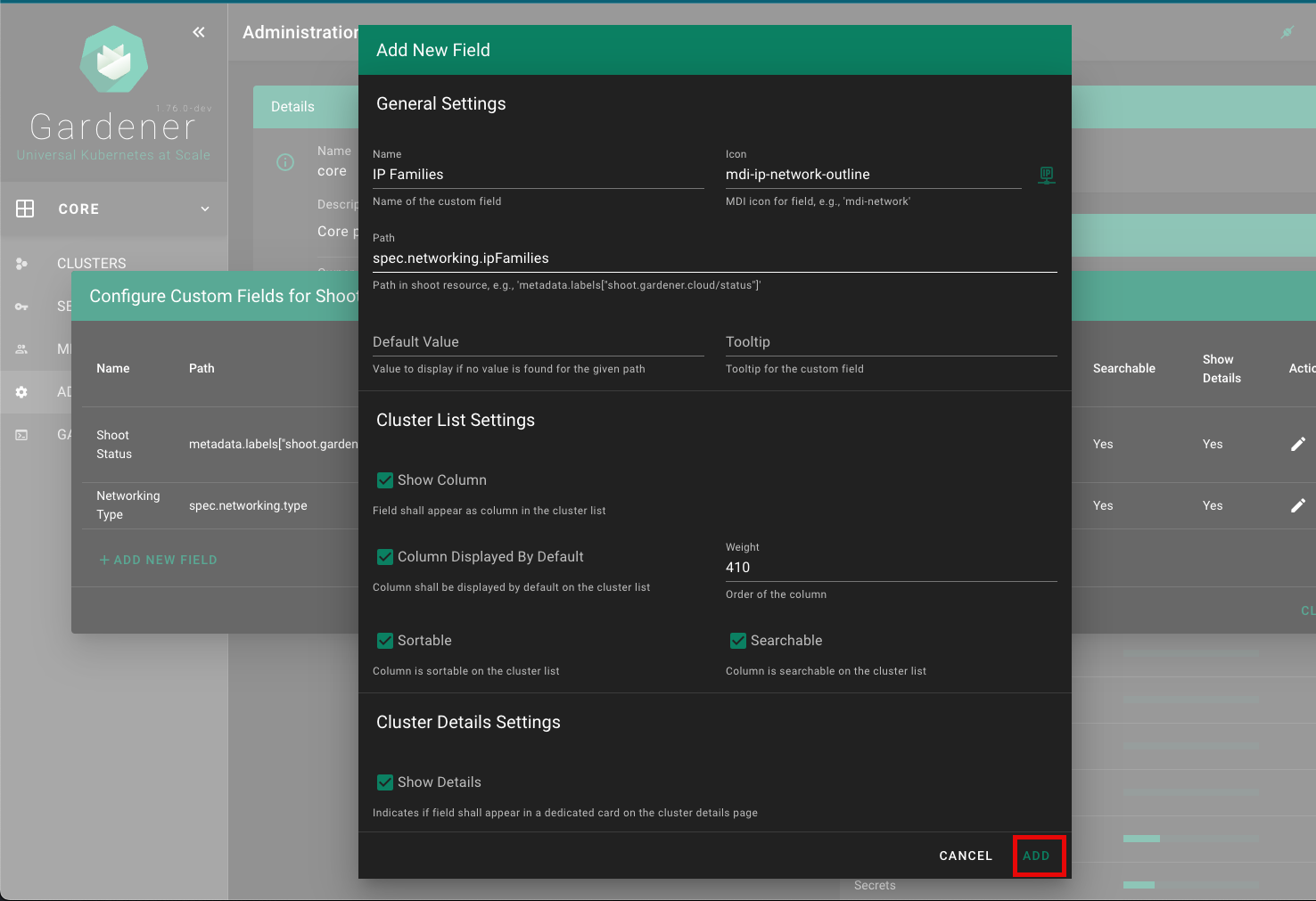
Task: Click the IP network icon preview
Action: coord(1047,176)
